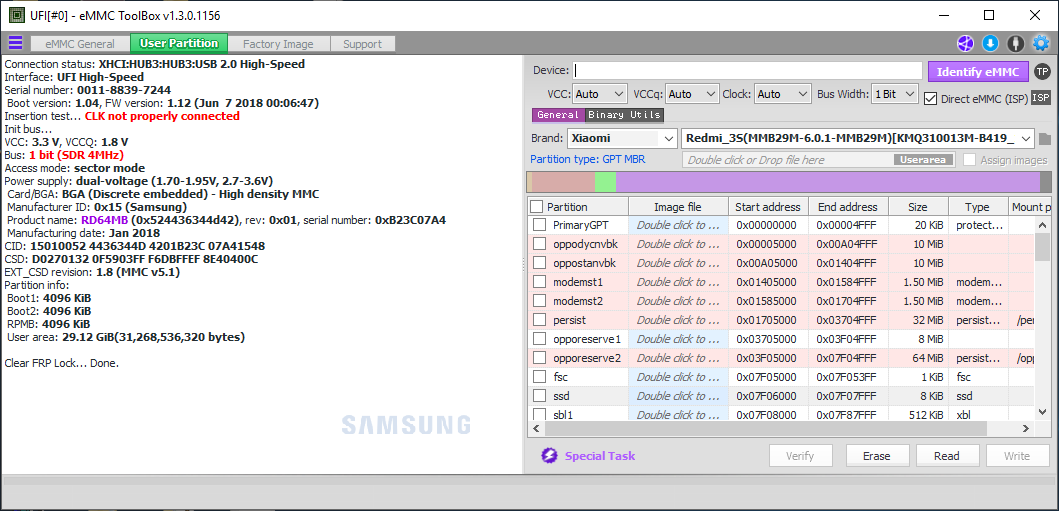
Task: Open the Special Task link
Action: click(x=600, y=456)
